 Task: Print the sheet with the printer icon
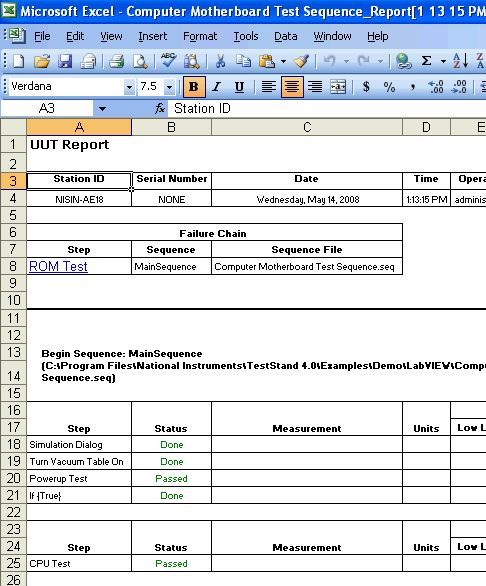coord(117,61)
